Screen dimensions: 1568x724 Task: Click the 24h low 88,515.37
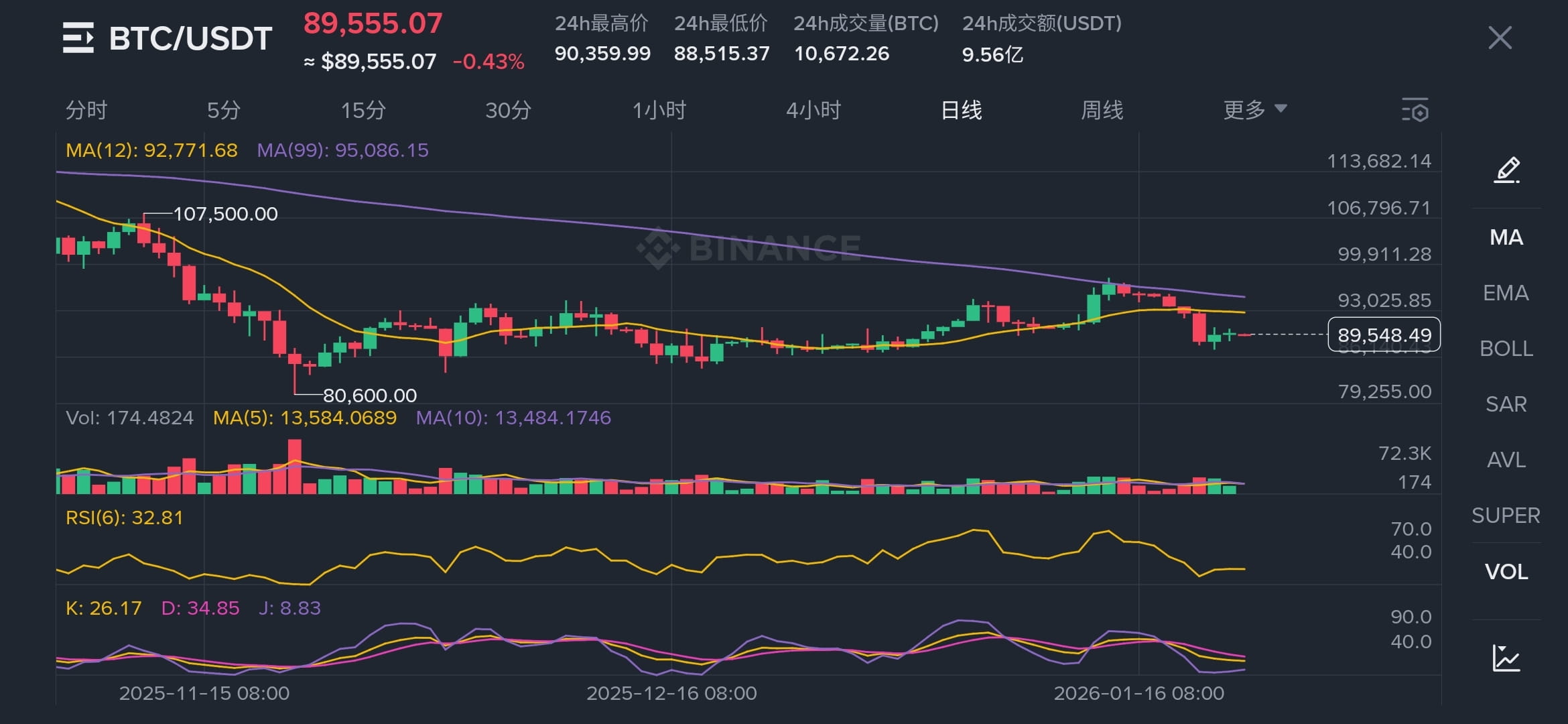(722, 54)
